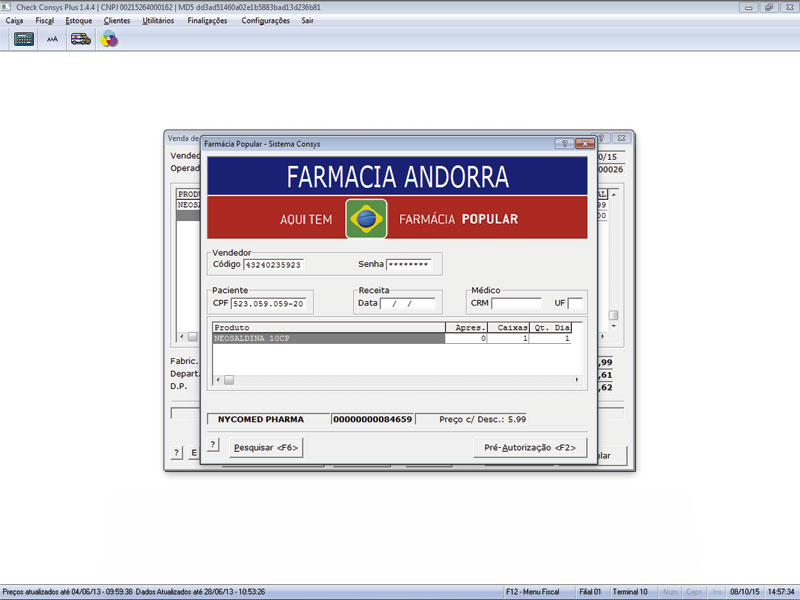Click the Qt. Dia column header
The width and height of the screenshot is (800, 600).
tap(550, 328)
